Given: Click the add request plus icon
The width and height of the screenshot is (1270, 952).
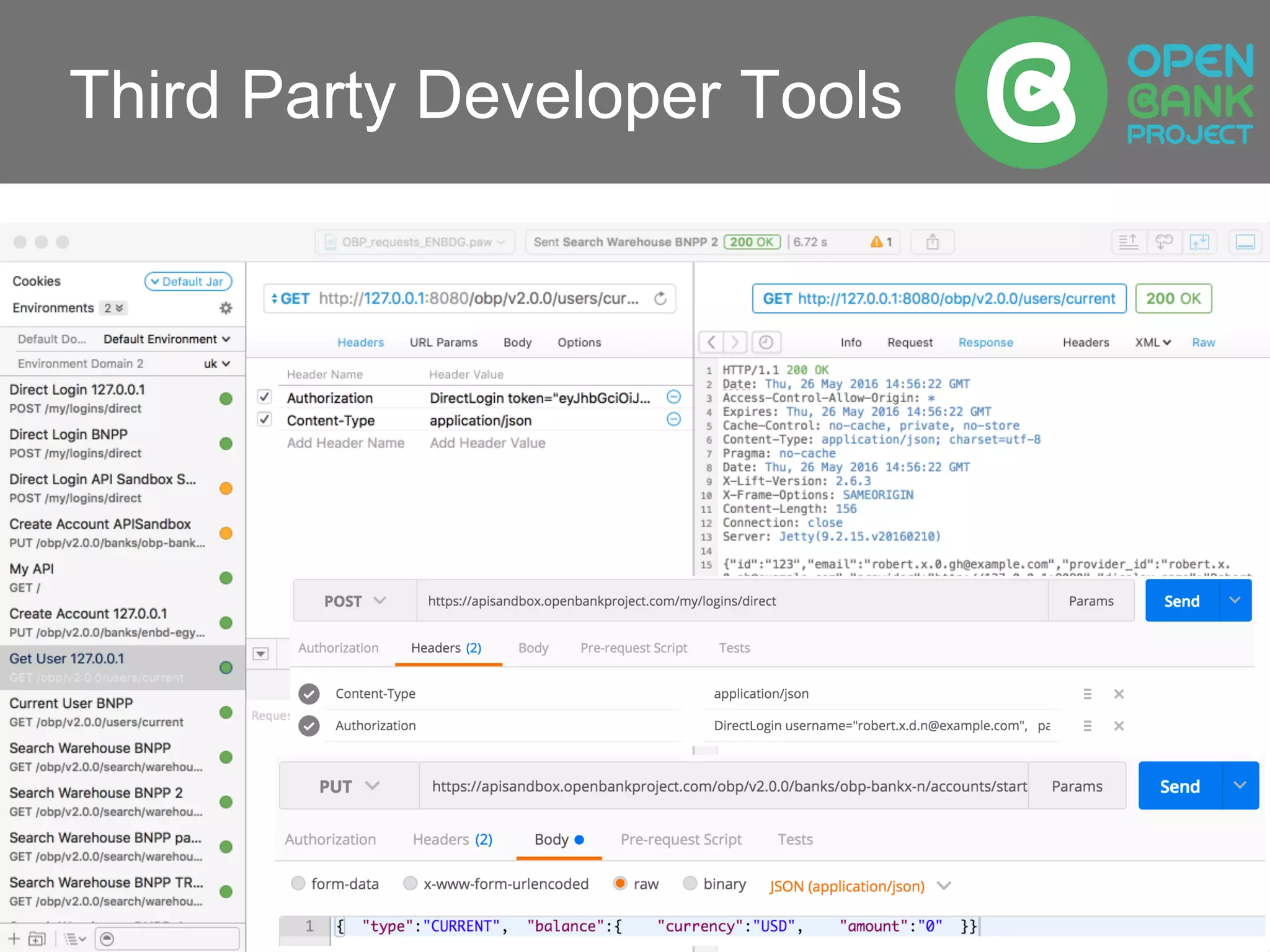Looking at the screenshot, I should point(14,939).
